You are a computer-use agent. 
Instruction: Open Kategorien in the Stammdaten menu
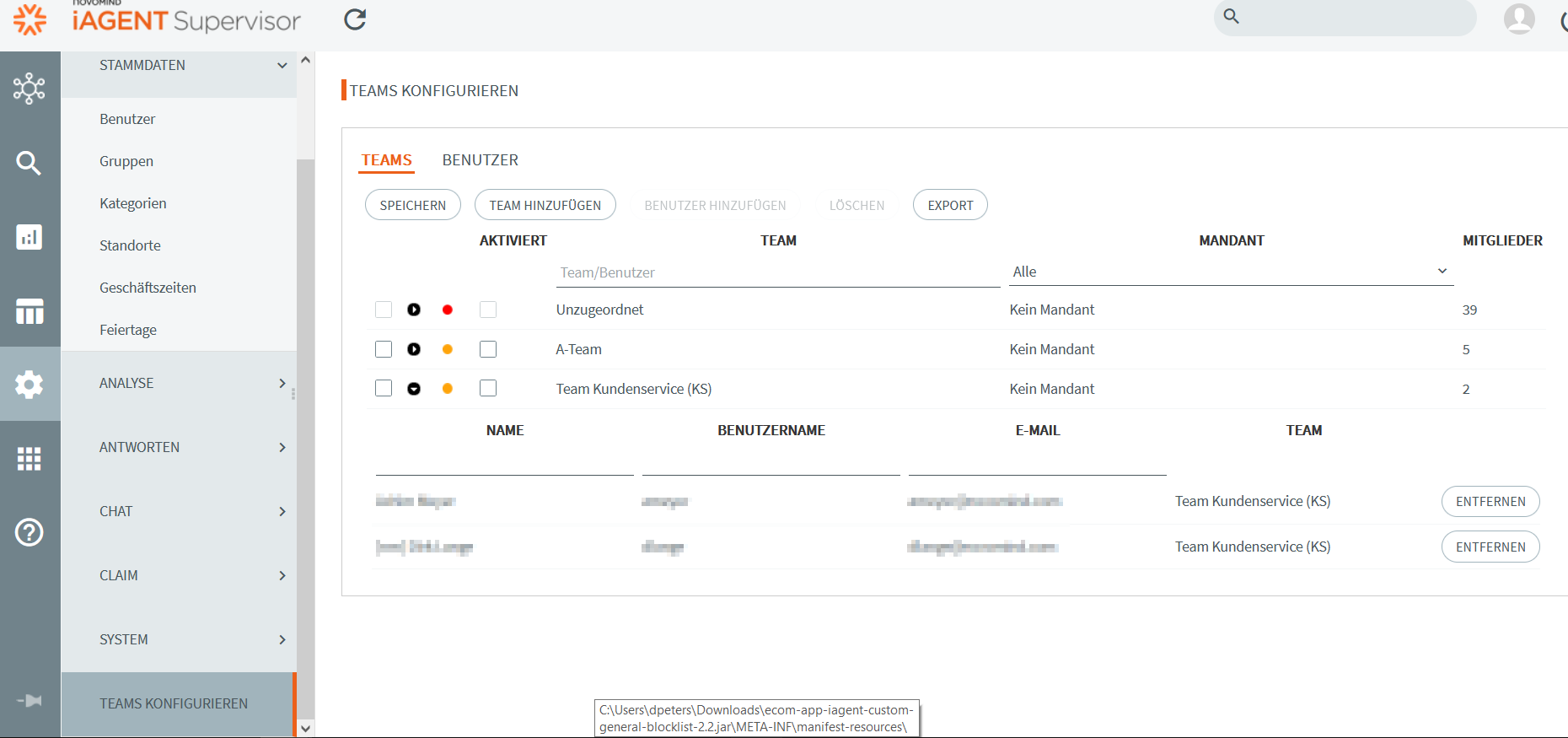click(133, 203)
